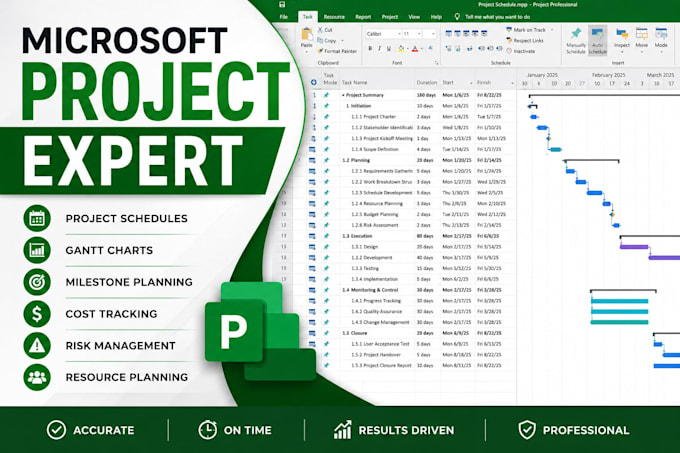Click the indicator icon on the 1.2 Planning row
The height and width of the screenshot is (453, 680).
312,160
